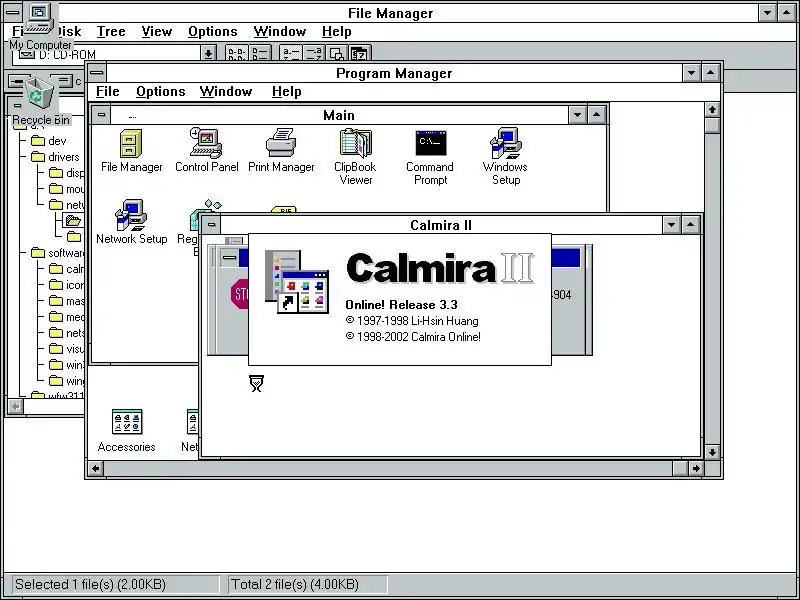Viewport: 800px width, 600px height.
Task: Open Program Manager's File menu
Action: coord(107,92)
